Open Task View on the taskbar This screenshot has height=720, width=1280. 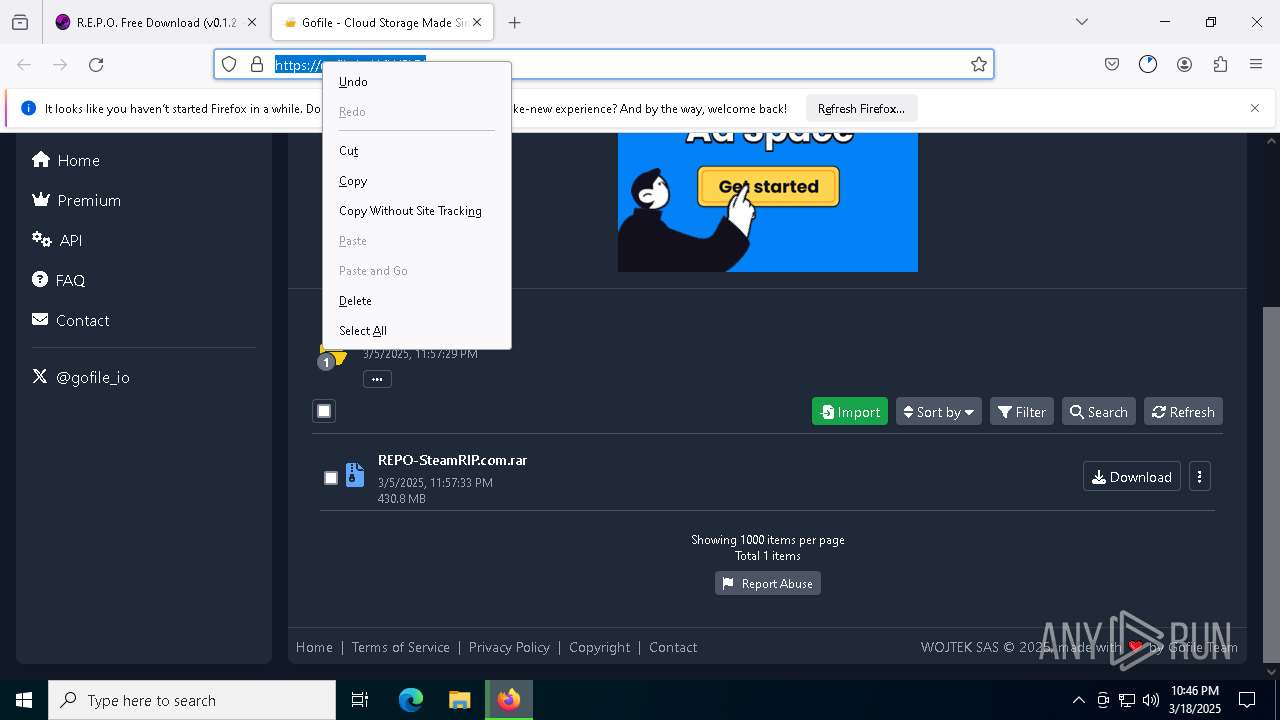pos(360,700)
